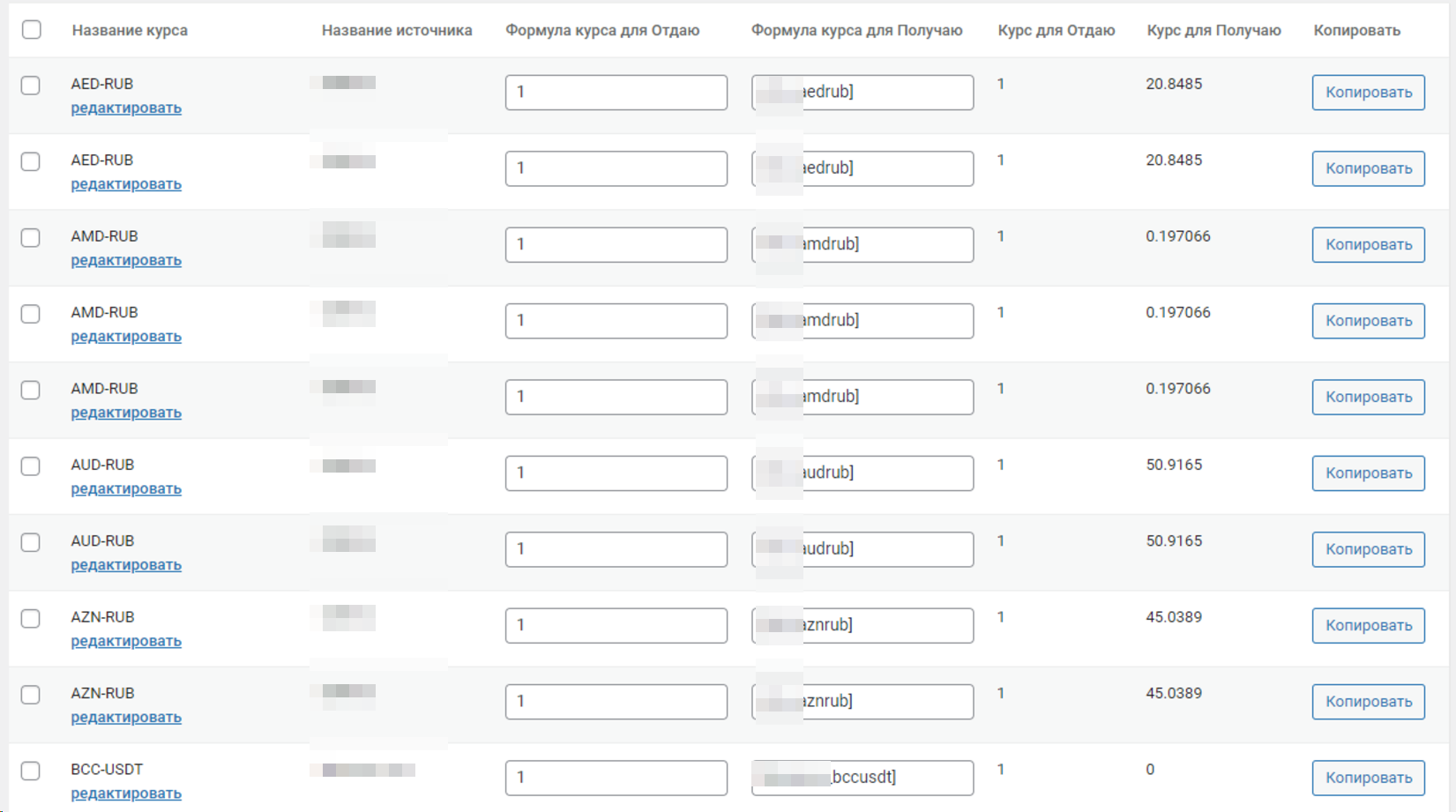Click редактировать under the second AED-RUB
Viewport: 1456px width, 812px height.
point(126,184)
